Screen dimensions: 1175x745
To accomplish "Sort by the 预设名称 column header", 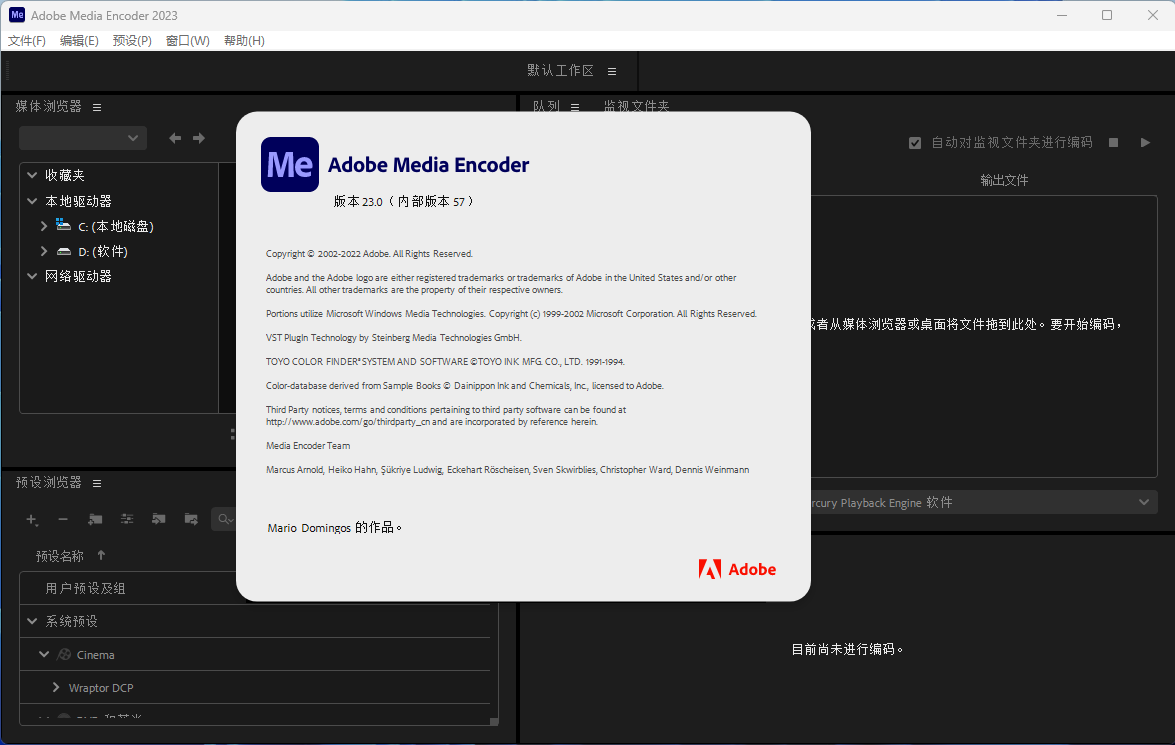I will coord(60,556).
